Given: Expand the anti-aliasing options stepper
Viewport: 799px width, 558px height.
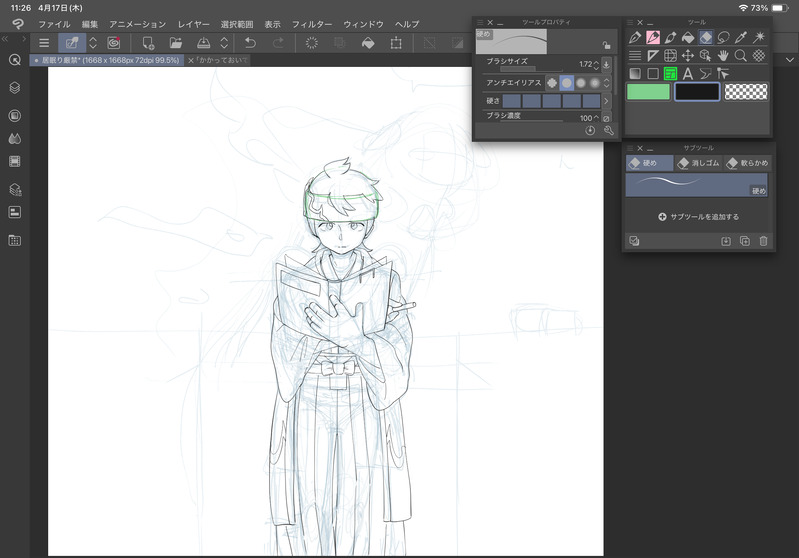Looking at the screenshot, I should coord(606,83).
